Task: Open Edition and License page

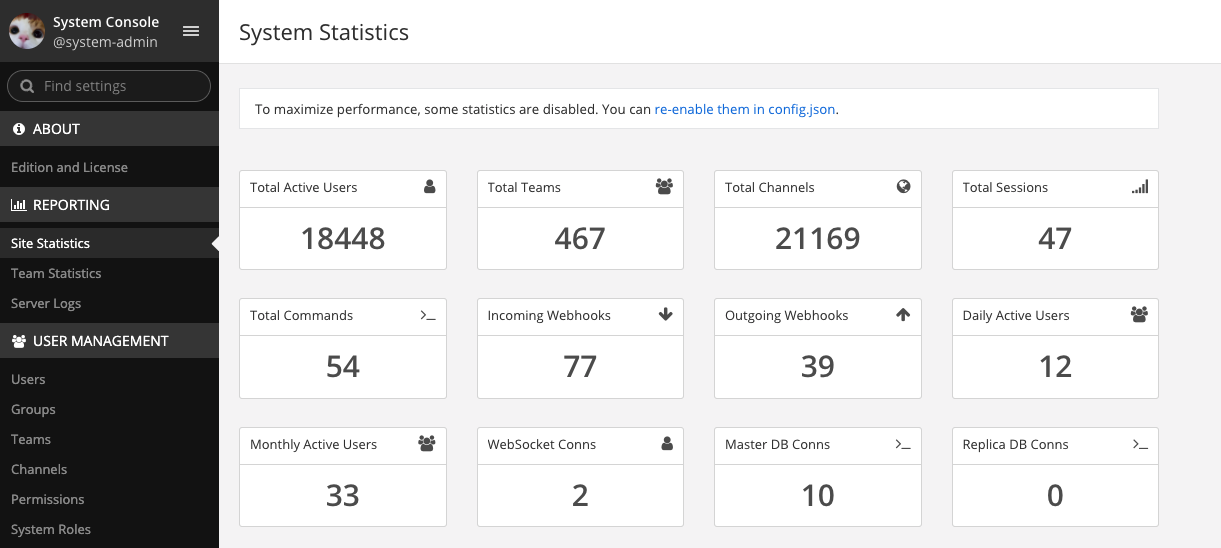Action: (x=69, y=167)
